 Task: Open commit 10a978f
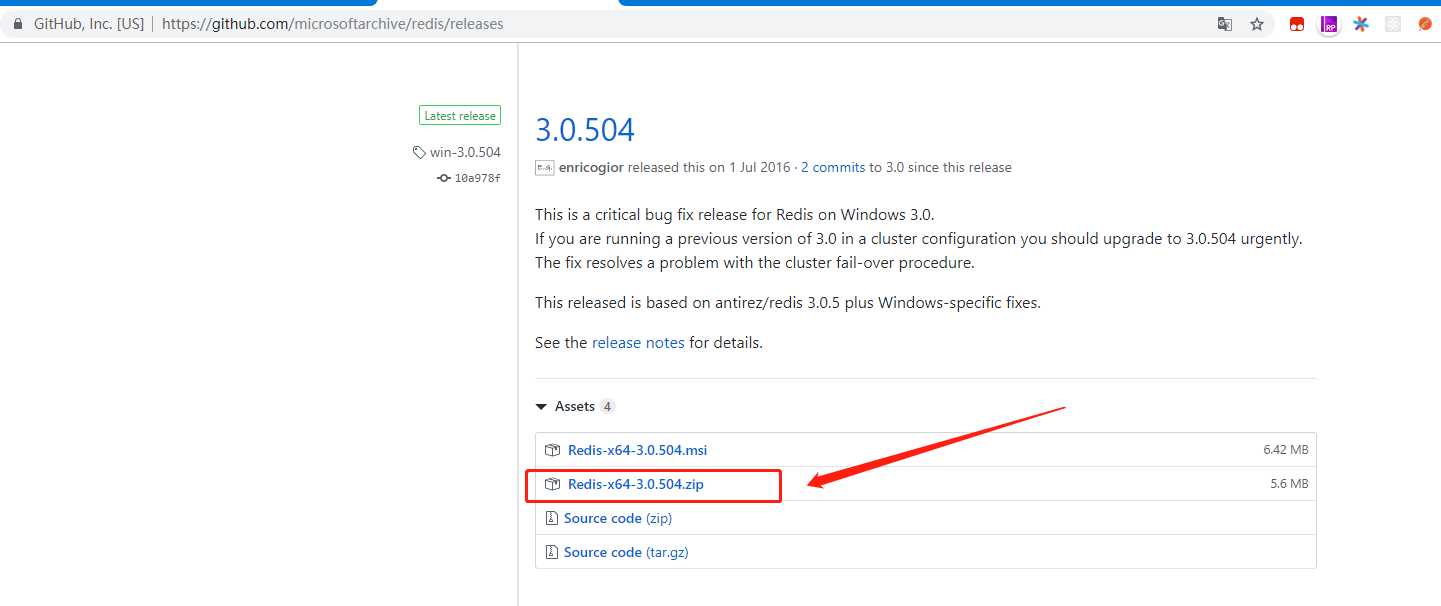point(478,179)
